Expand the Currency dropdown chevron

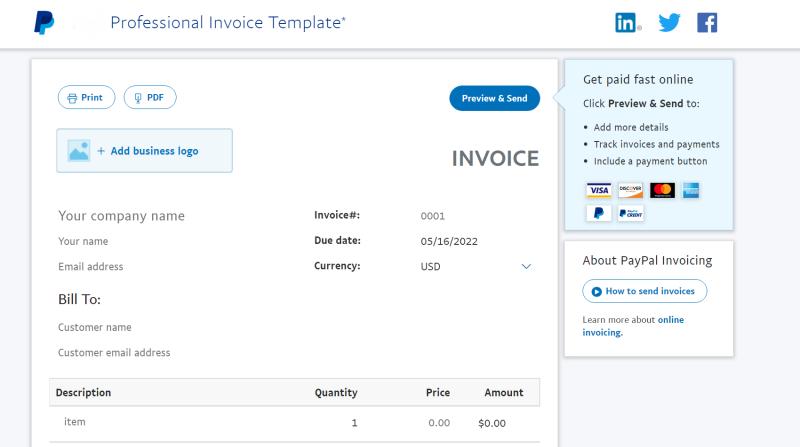coord(526,266)
